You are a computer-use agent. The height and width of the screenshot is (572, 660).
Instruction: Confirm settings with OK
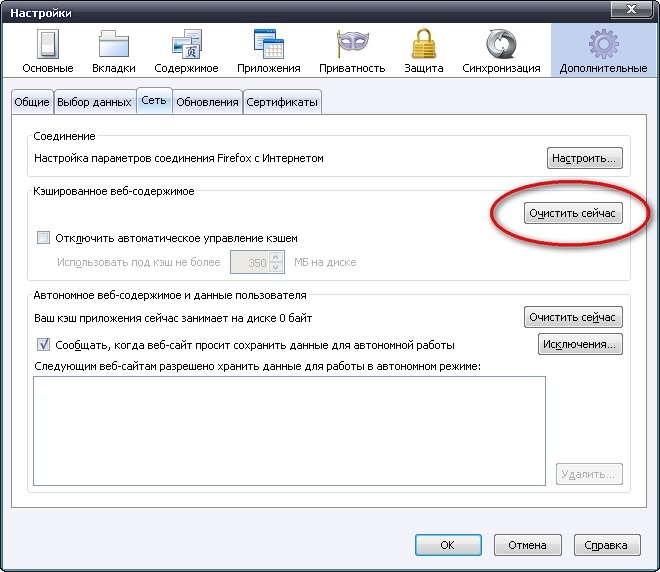coord(448,545)
